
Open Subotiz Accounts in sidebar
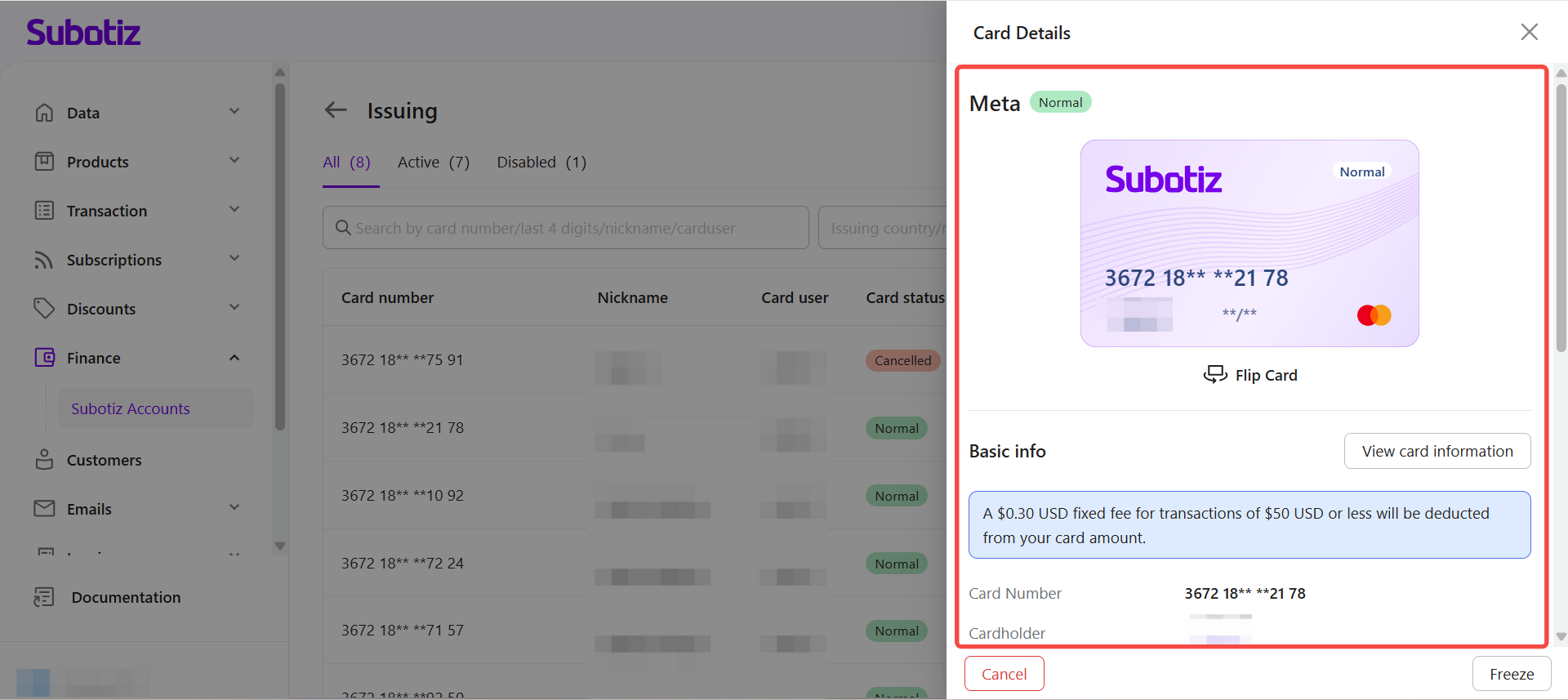coord(155,408)
